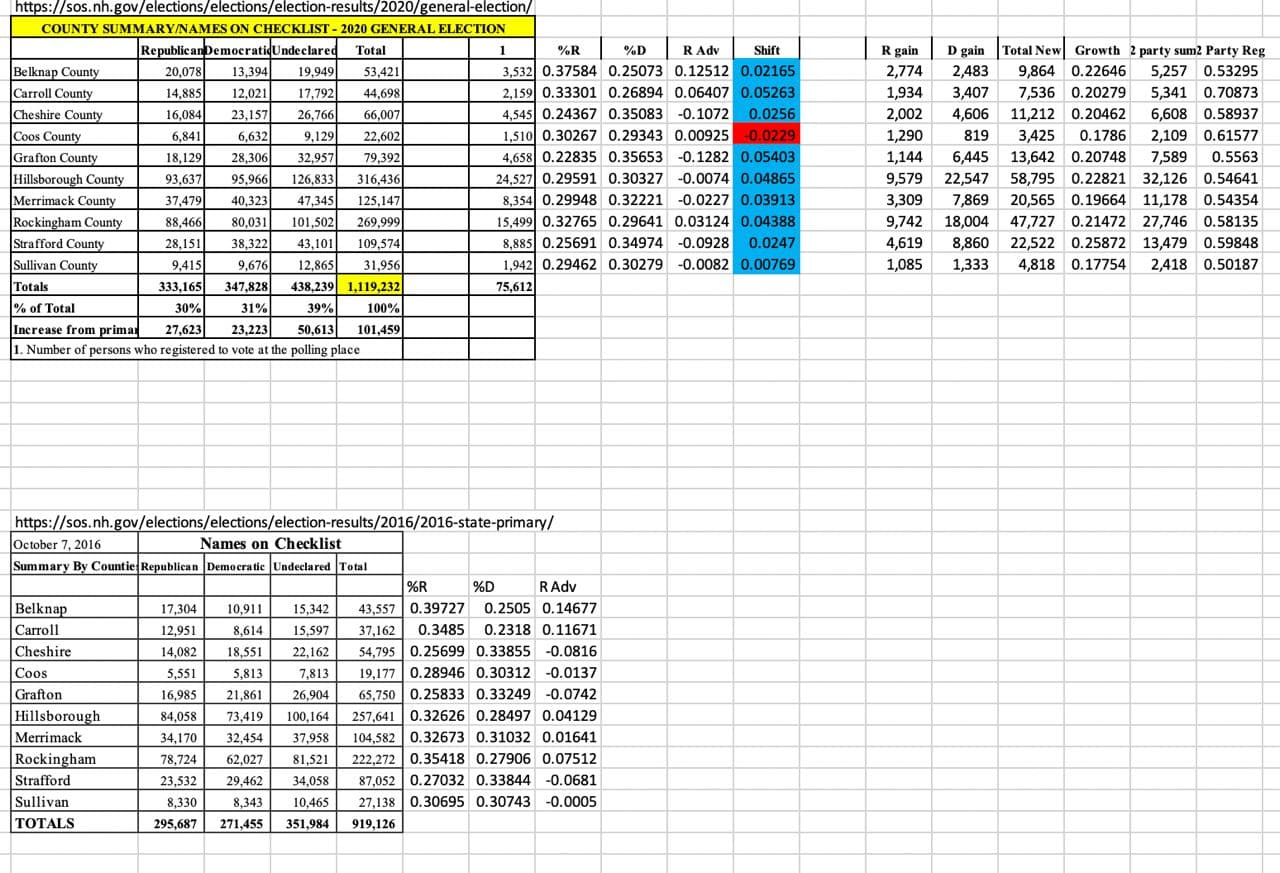Click the 'Shift' column header
The image size is (1280, 873).
click(766, 50)
